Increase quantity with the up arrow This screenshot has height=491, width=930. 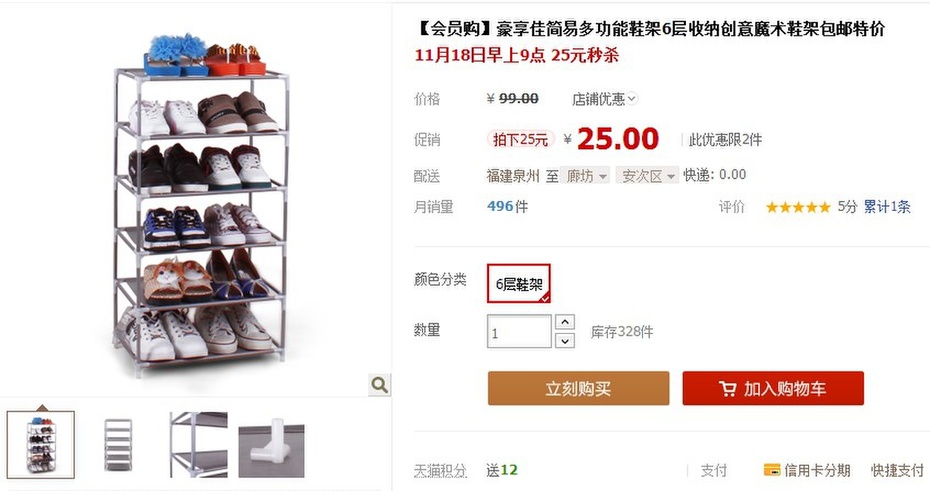coord(565,322)
